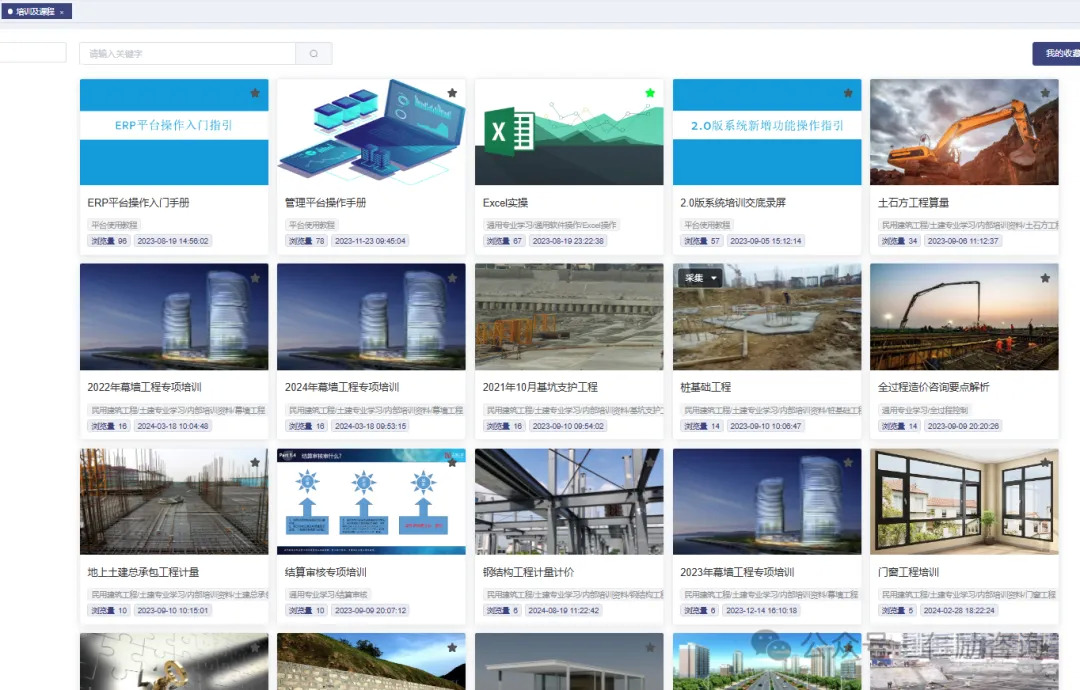
Task: Open the 门窗工程培训 window thumbnail
Action: pos(964,502)
